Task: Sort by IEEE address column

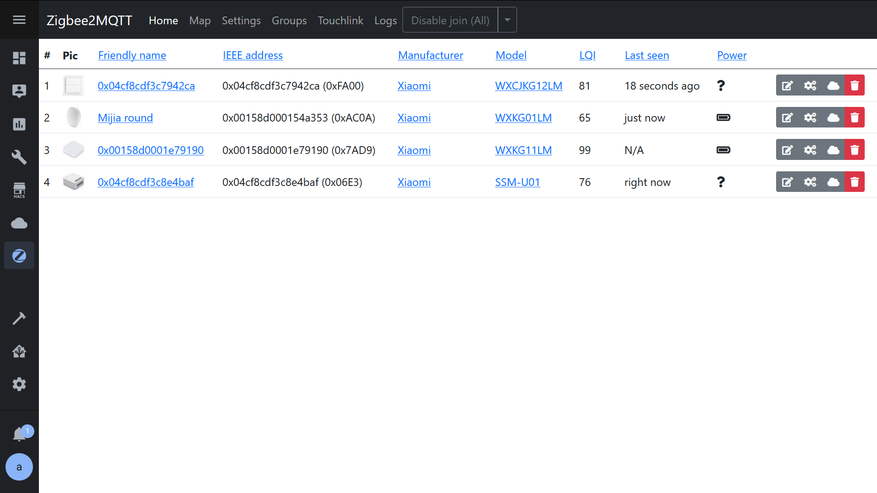Action: 253,55
